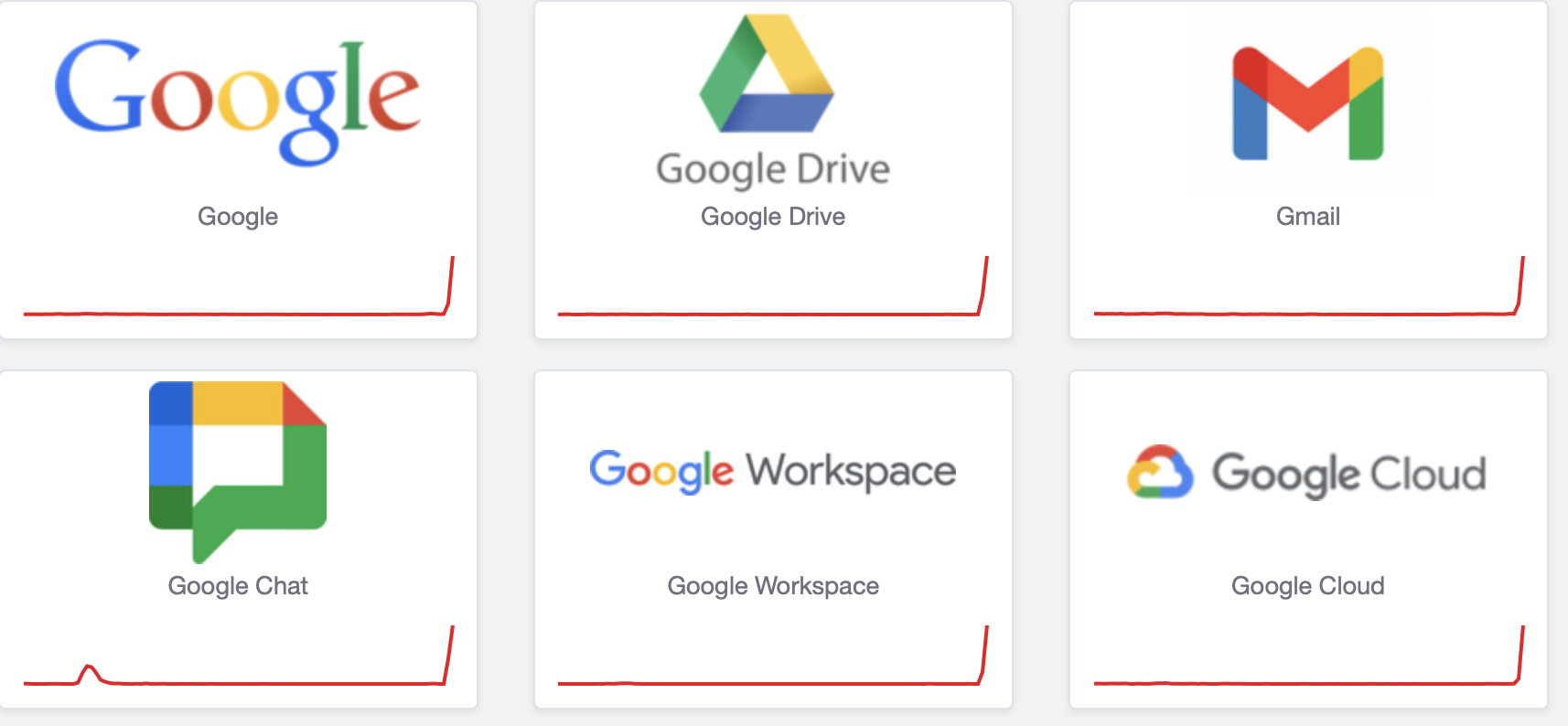1568x726 pixels.
Task: Inspect the Gmail outage sparkline graph
Action: coord(1309,286)
